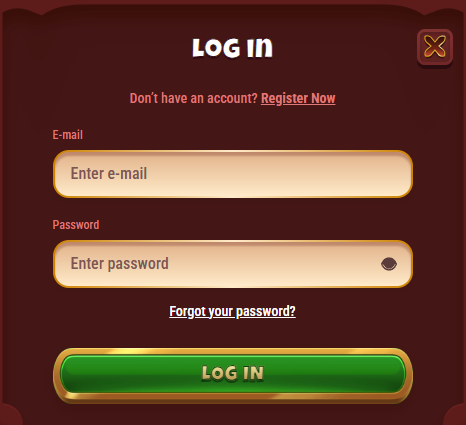Select the e-mail placeholder text area
This screenshot has height=425, width=466.
click(x=109, y=174)
